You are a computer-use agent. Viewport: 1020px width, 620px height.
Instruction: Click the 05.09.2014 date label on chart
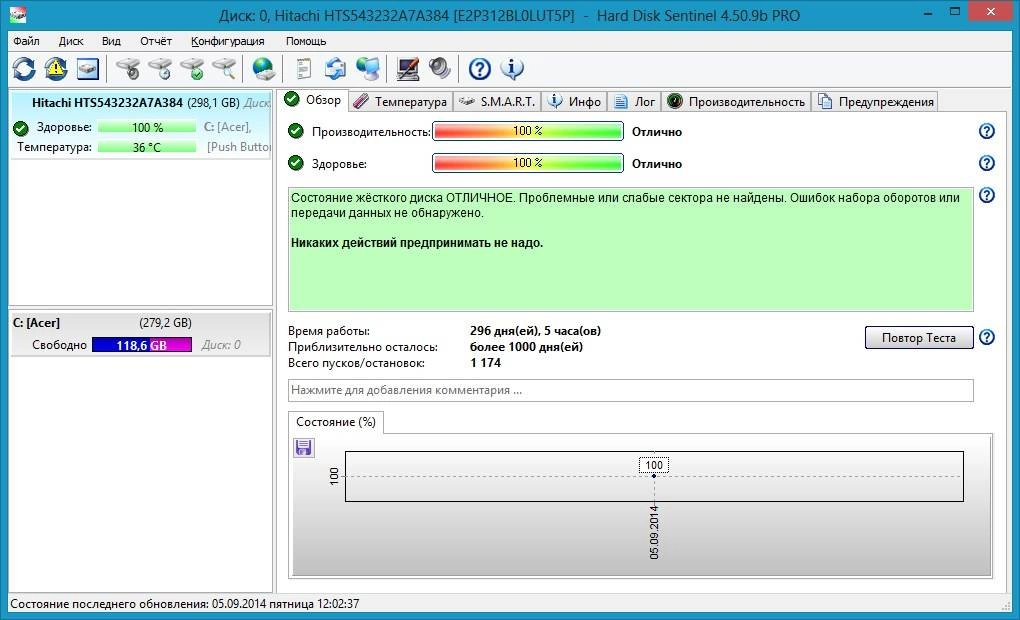coord(654,532)
